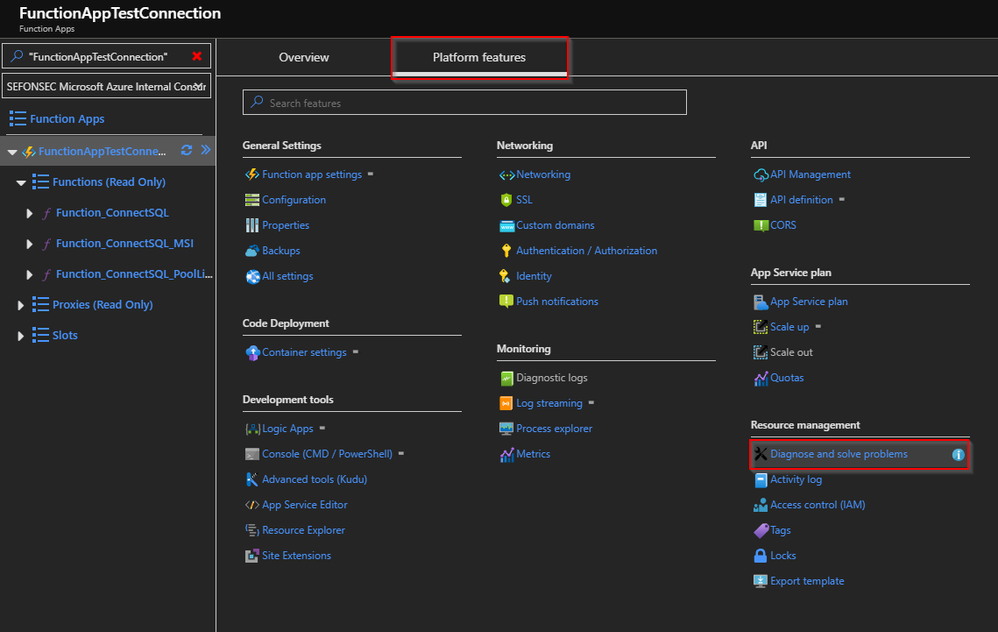Expand the Proxies (Read Only) node
This screenshot has width=998, height=632.
tap(21, 305)
